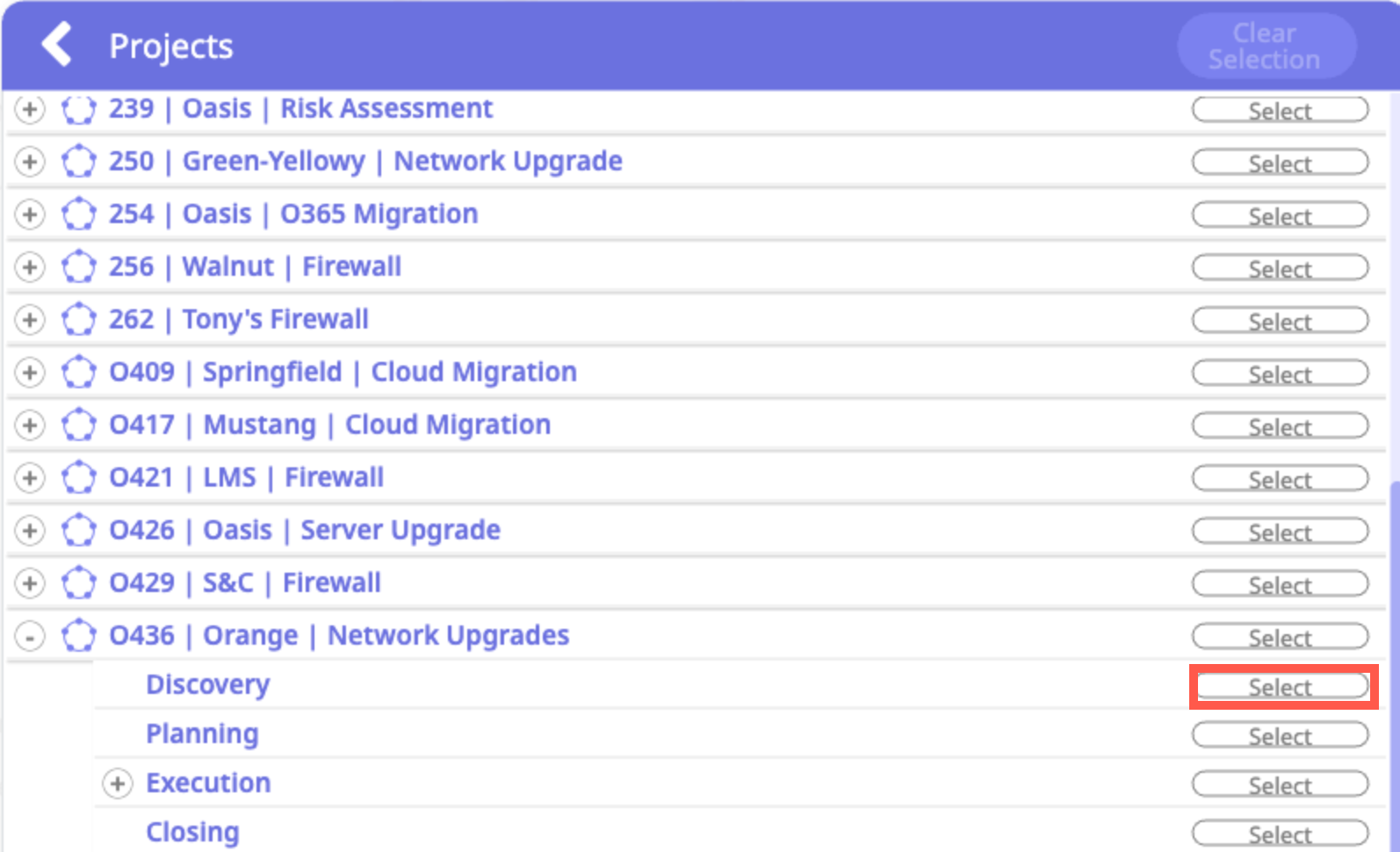Open the 250 Green-Yellowy Network Upgrade project
The height and width of the screenshot is (852, 1400).
[x=364, y=162]
